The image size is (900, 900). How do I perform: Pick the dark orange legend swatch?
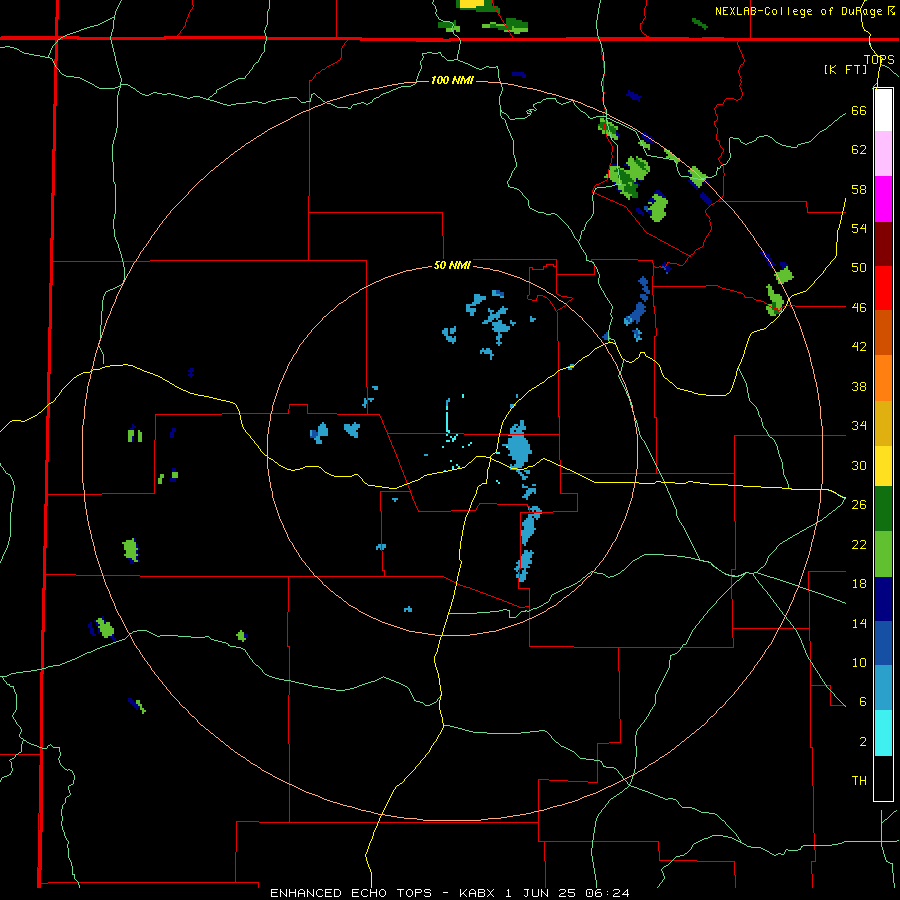(883, 333)
